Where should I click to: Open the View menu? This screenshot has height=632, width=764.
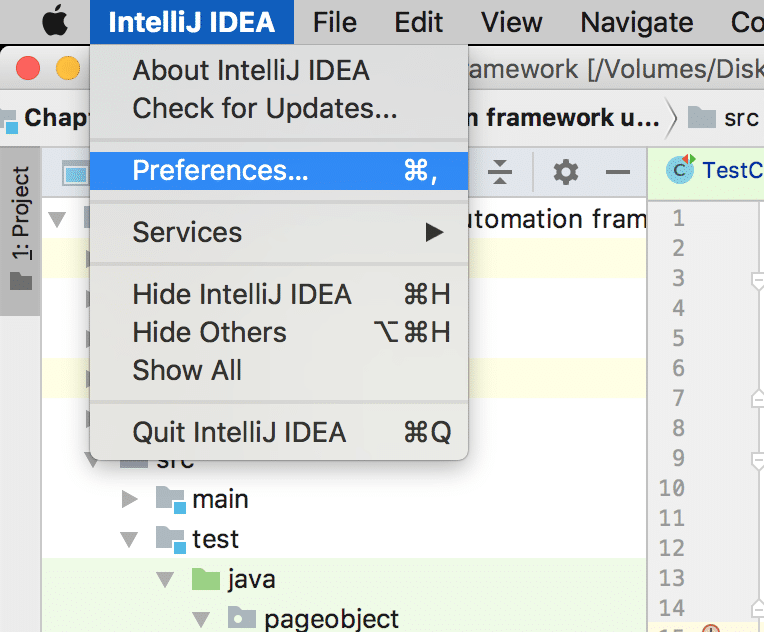512,22
